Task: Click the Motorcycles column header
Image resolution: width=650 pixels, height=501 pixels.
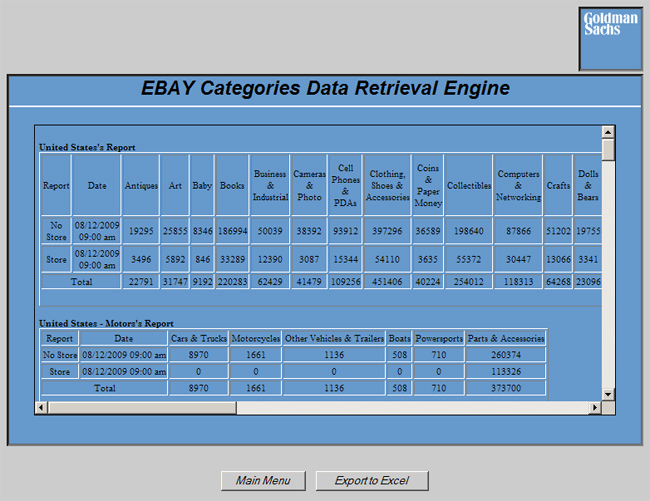Action: pos(256,338)
